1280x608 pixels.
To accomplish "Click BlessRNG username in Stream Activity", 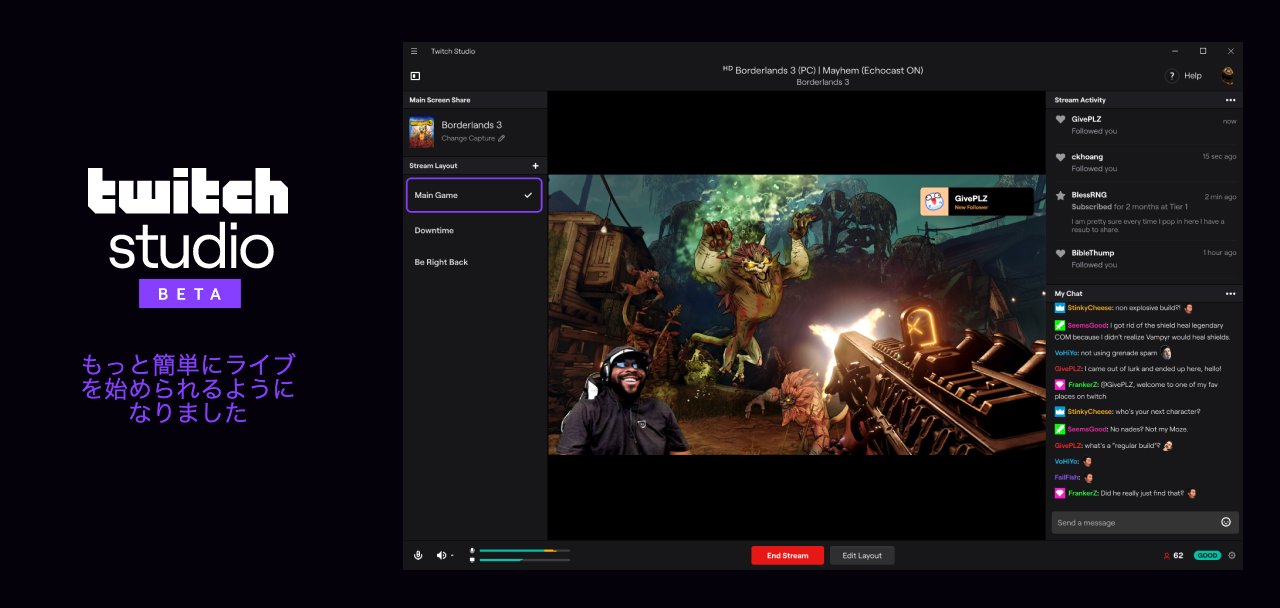I will [1089, 196].
